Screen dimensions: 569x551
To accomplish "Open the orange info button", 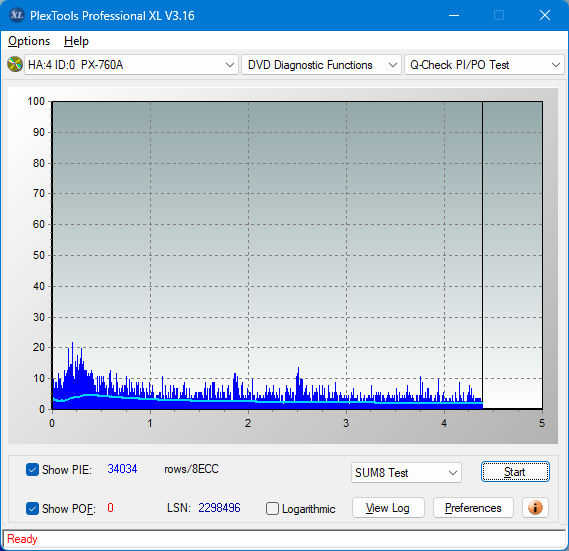I will (x=535, y=507).
